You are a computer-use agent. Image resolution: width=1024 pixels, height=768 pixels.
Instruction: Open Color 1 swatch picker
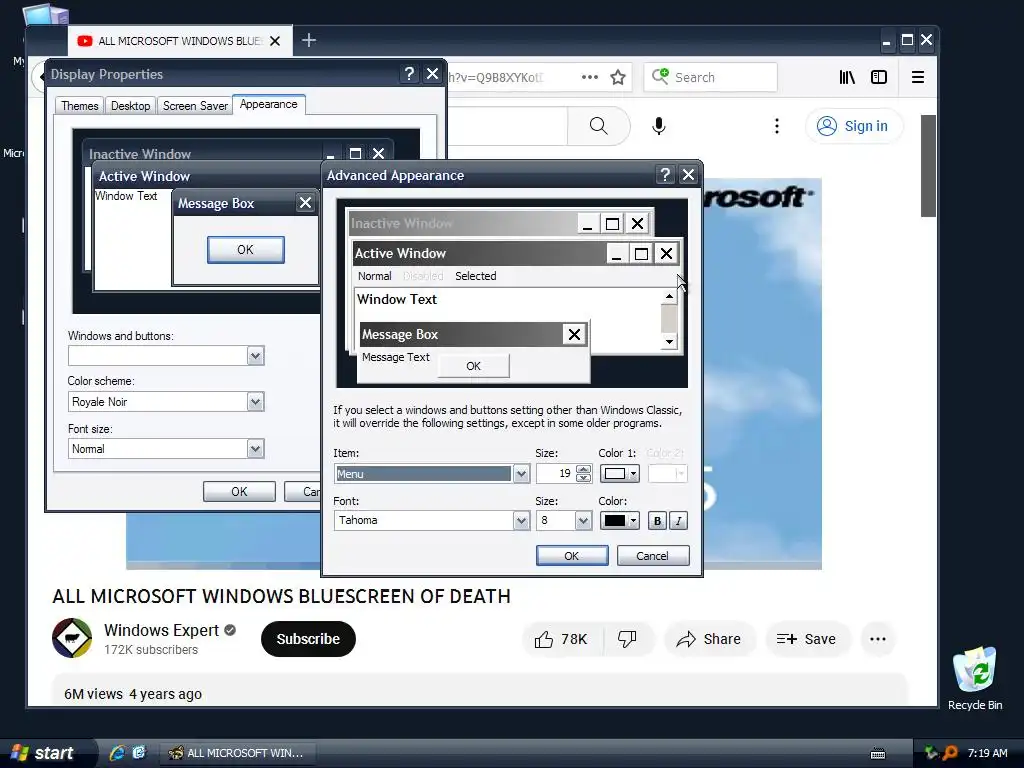tap(620, 473)
